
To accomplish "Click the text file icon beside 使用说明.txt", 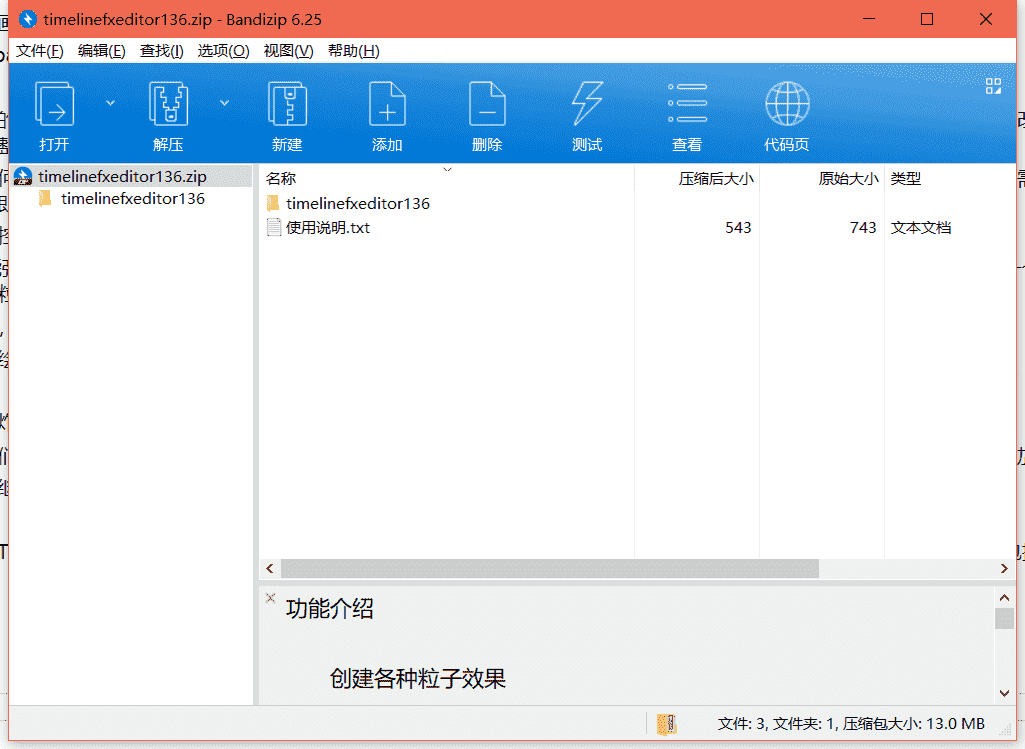I will 274,227.
